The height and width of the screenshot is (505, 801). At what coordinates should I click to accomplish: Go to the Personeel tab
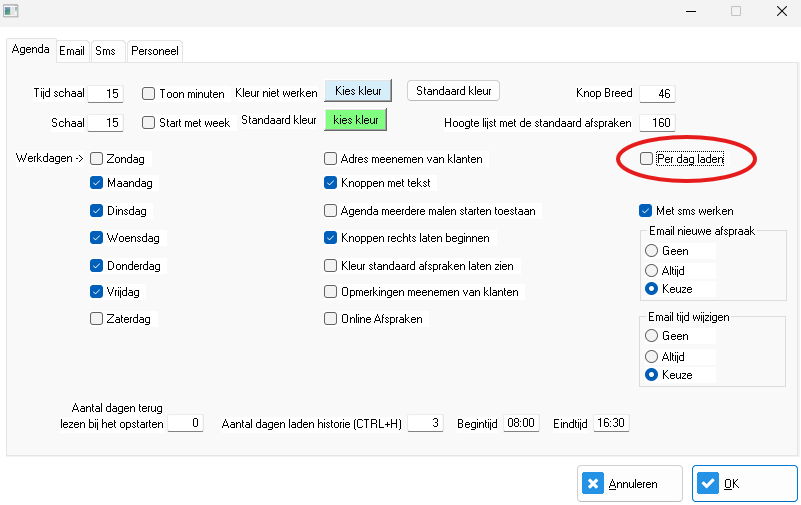(x=154, y=50)
